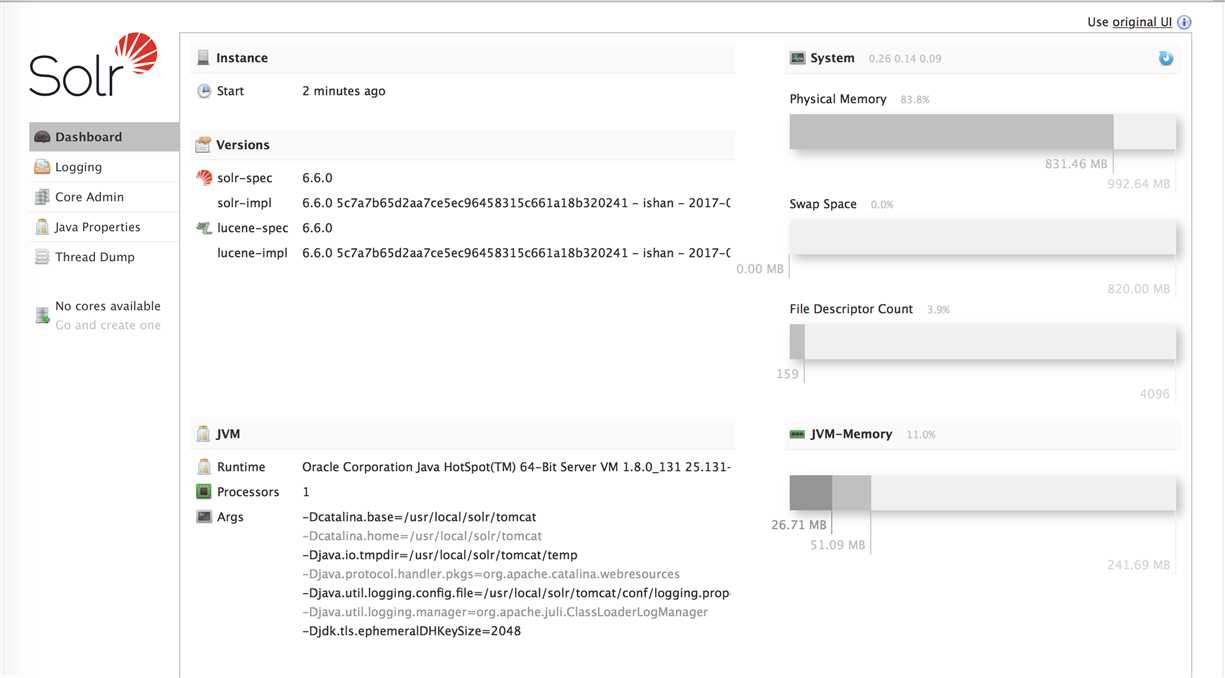Viewport: 1225px width, 678px height.
Task: Click the File Descriptor Count bar
Action: 982,341
